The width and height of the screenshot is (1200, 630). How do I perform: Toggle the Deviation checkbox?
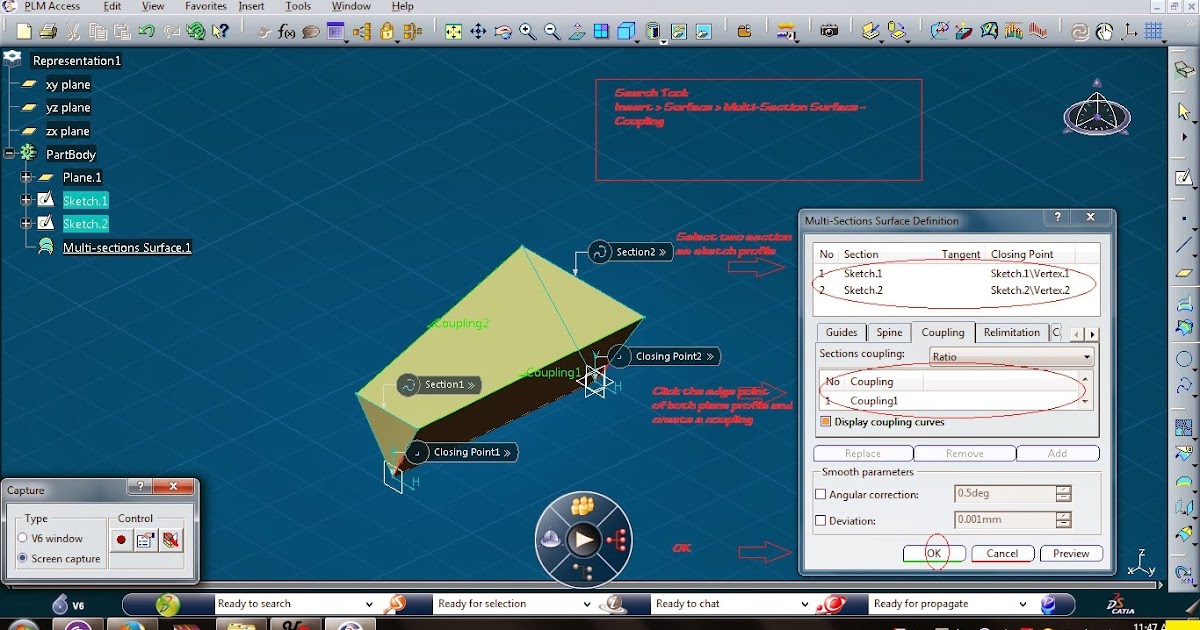point(821,521)
